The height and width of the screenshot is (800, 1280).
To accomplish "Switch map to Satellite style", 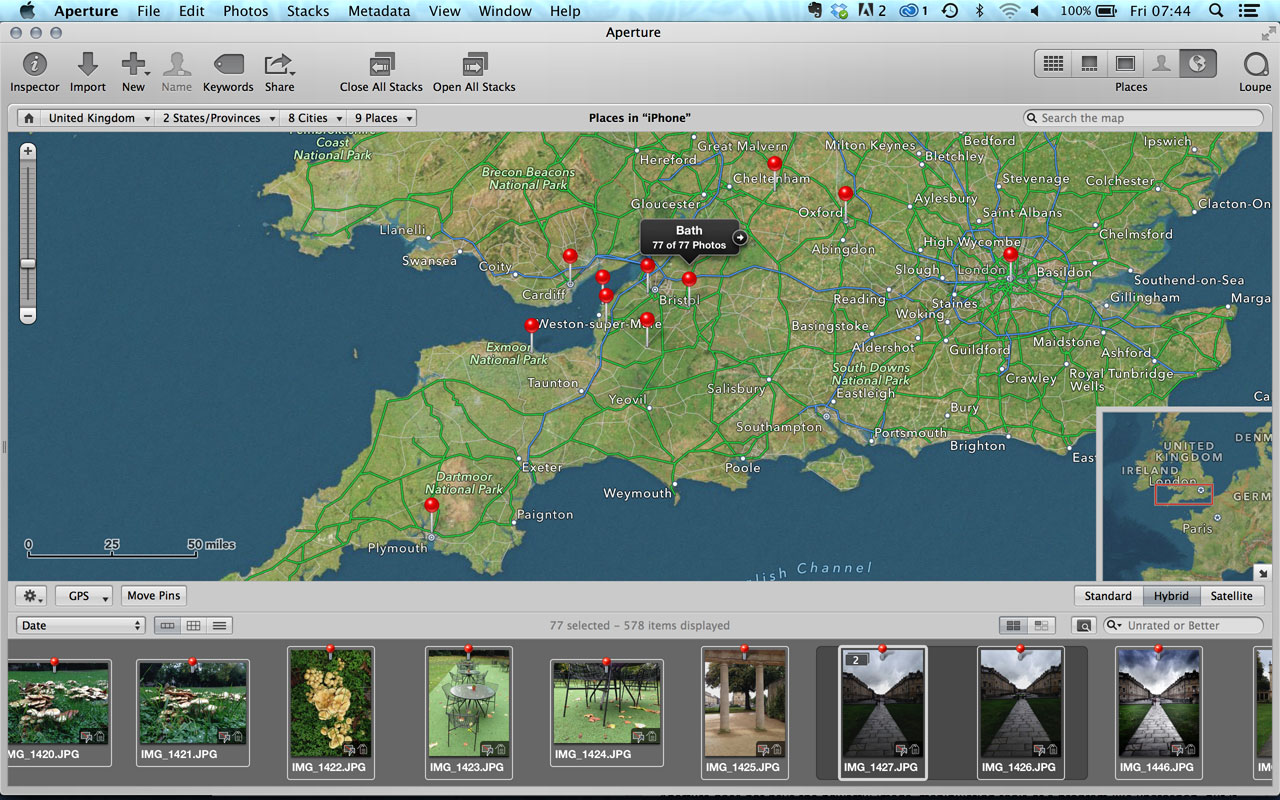I will 1231,596.
